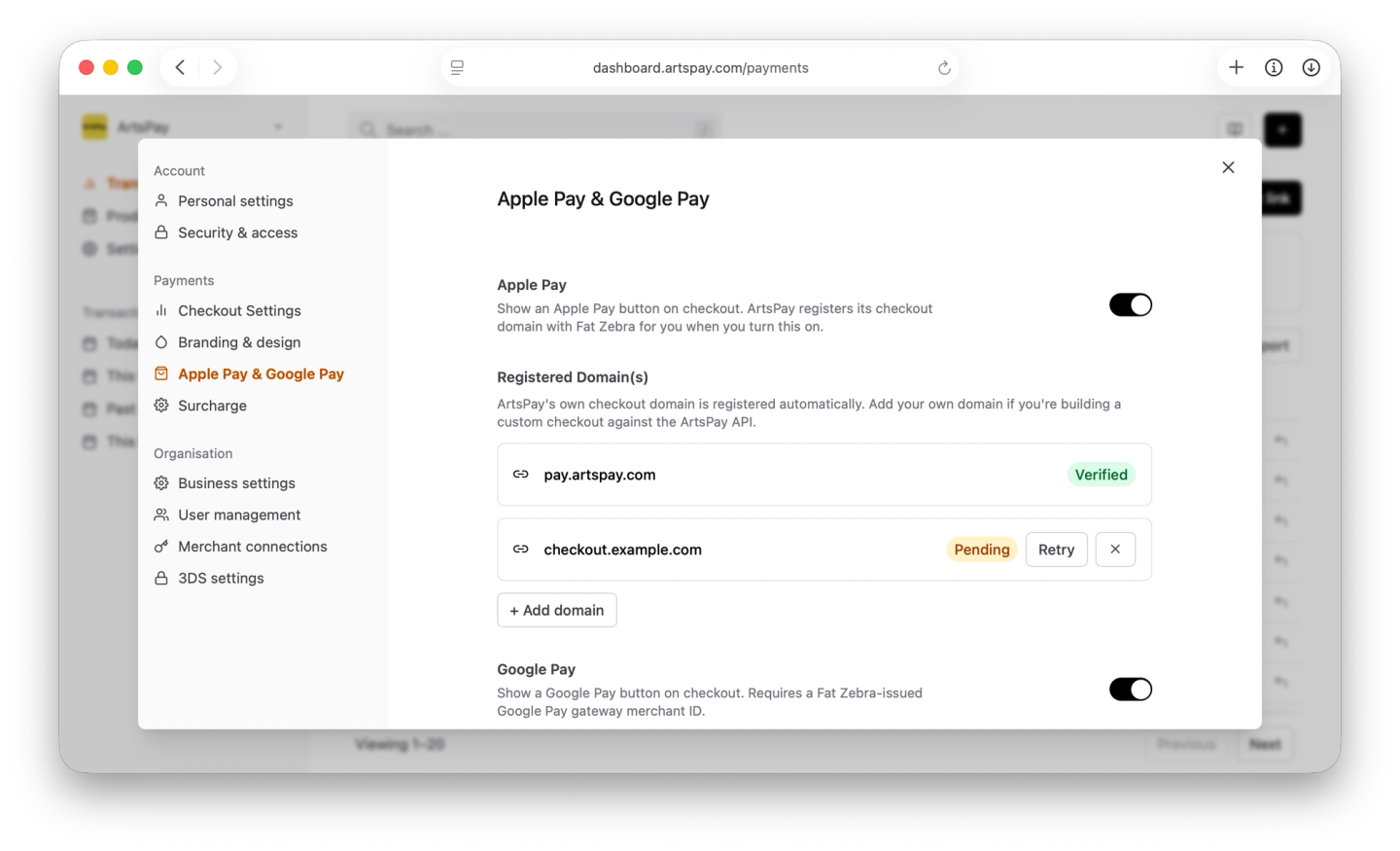Click the droplet icon beside Branding & design
Image resolution: width=1400 pixels, height=851 pixels.
click(x=161, y=342)
